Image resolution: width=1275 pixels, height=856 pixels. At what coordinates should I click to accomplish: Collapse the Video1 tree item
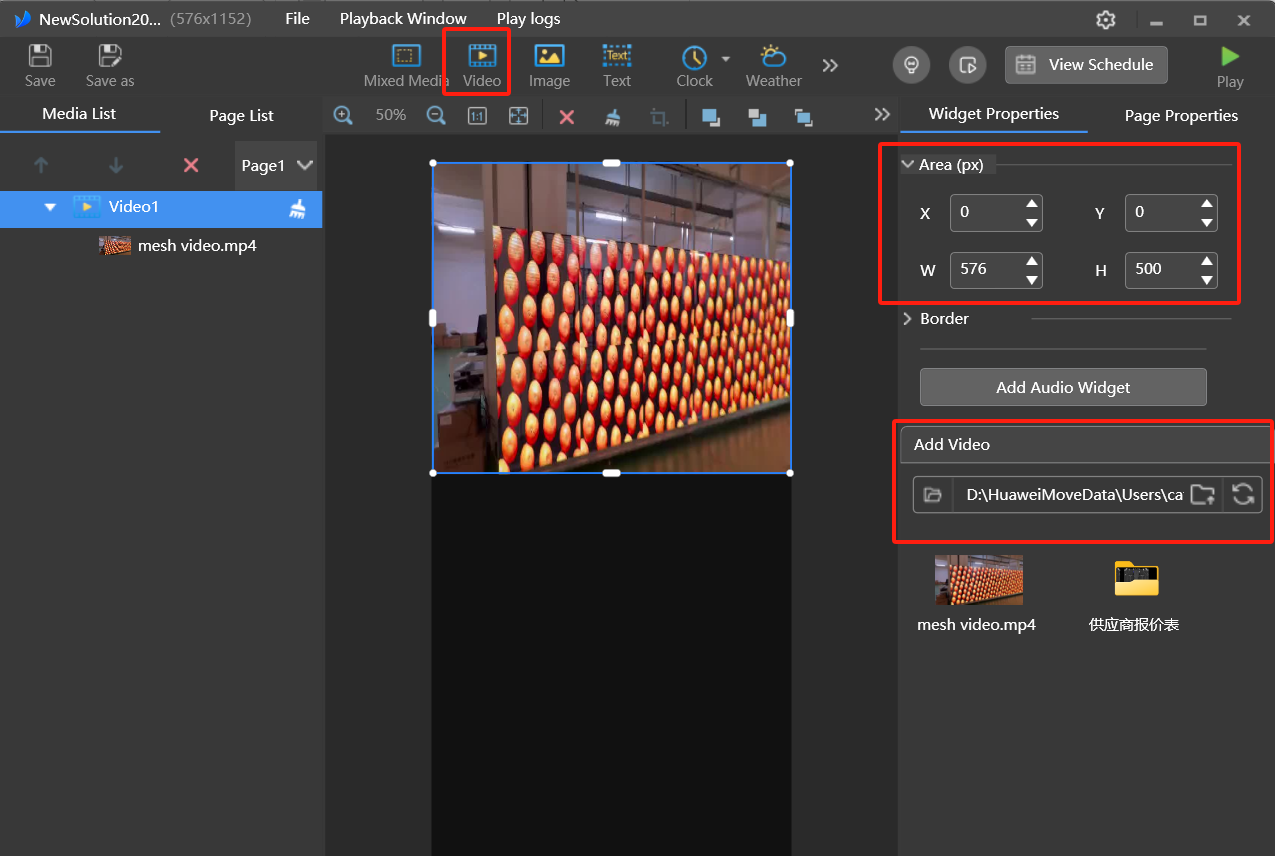(50, 207)
